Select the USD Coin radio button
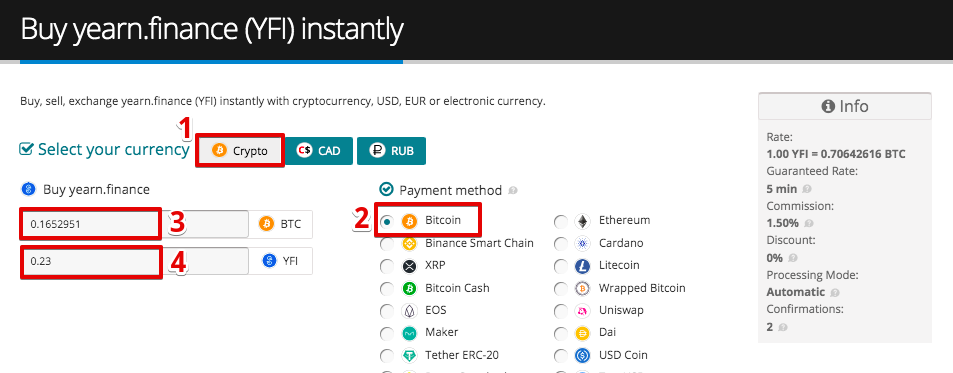The width and height of the screenshot is (953, 373). (561, 356)
